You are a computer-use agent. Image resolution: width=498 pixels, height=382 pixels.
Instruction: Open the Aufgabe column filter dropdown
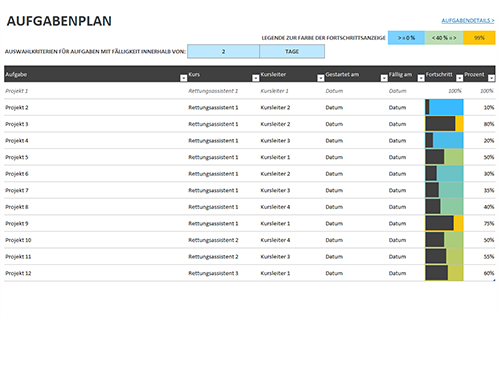(x=183, y=78)
